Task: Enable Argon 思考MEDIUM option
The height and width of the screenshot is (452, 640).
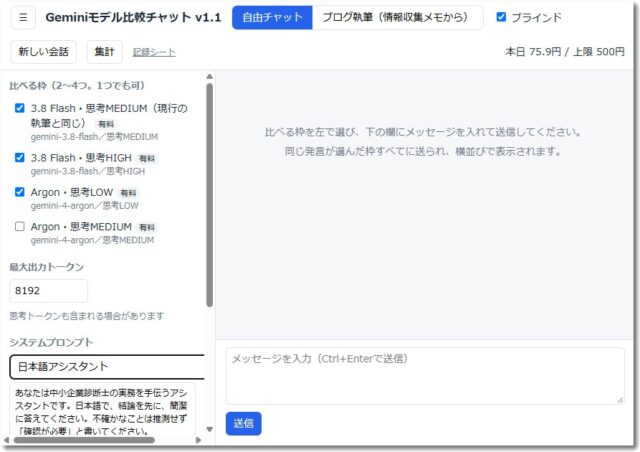Action: tap(20, 226)
